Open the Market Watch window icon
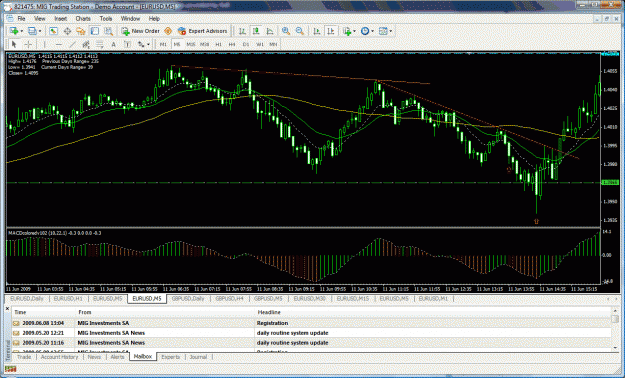Image resolution: width=625 pixels, height=378 pixels. pos(53,31)
